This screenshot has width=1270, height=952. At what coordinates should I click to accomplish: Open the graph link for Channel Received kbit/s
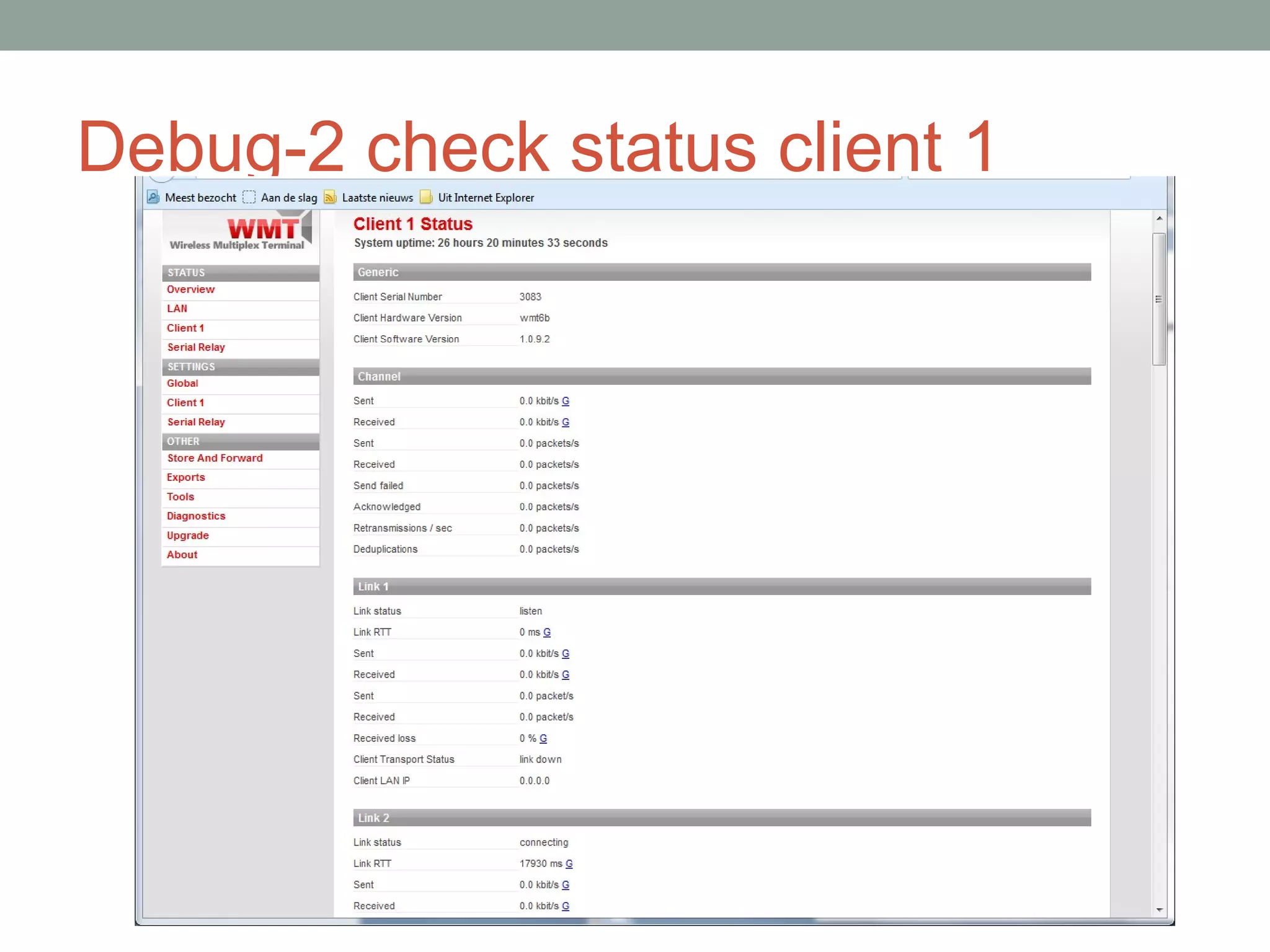point(566,422)
